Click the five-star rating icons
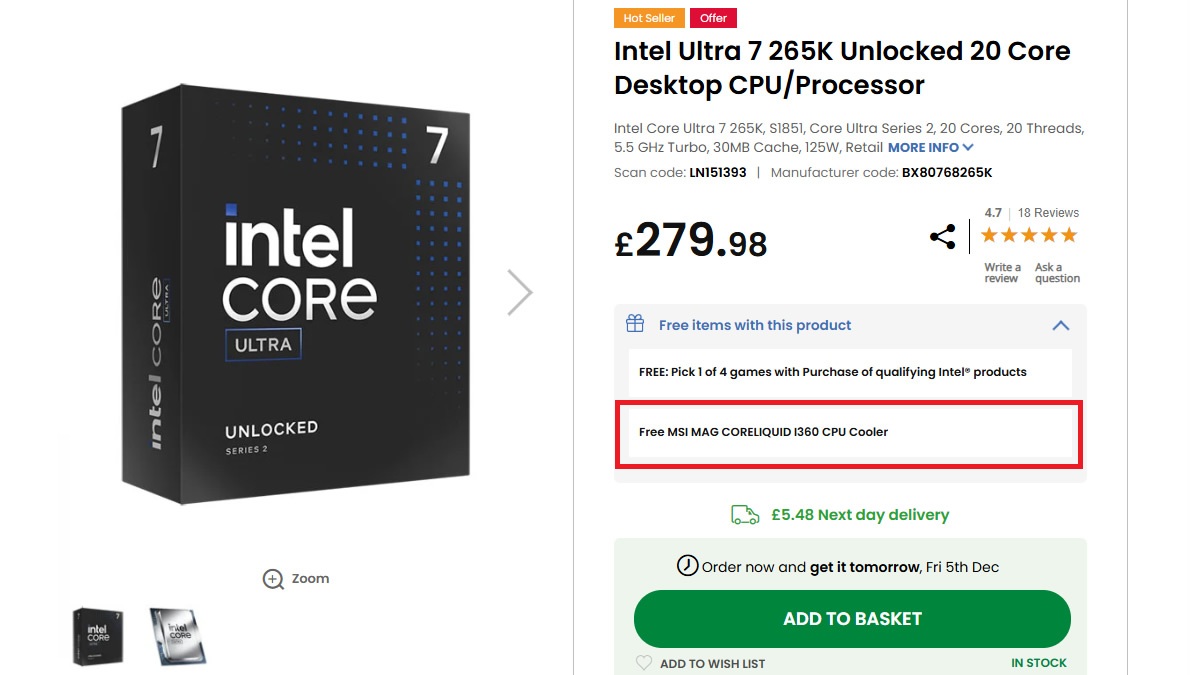The height and width of the screenshot is (675, 1200). (x=1028, y=235)
